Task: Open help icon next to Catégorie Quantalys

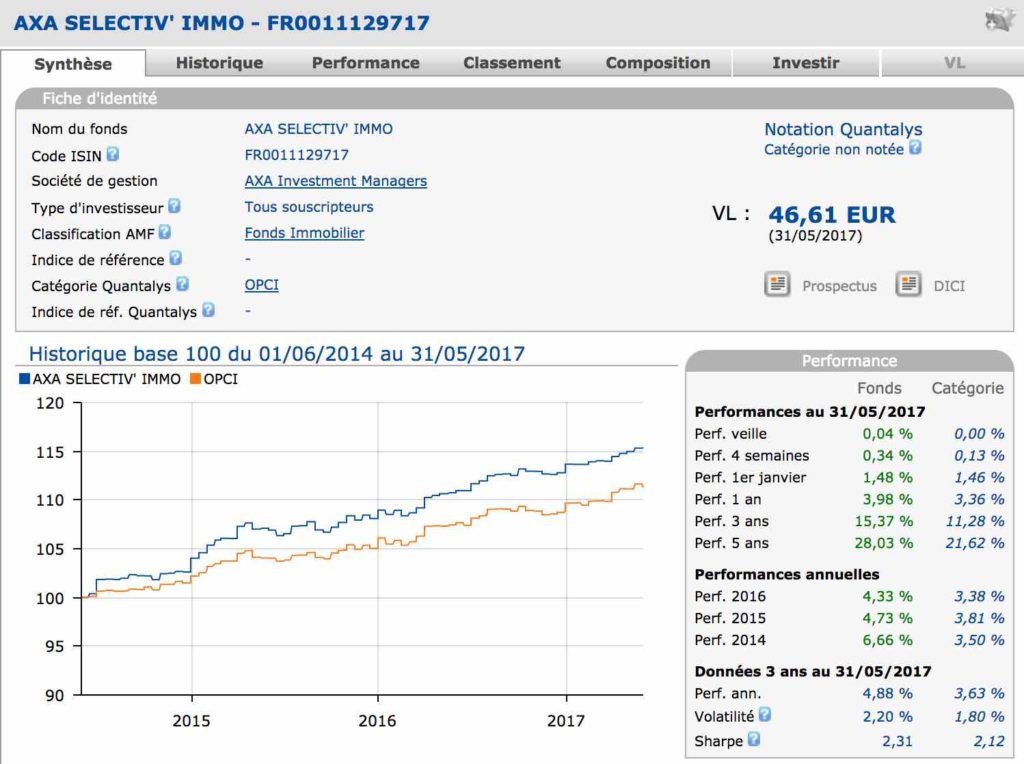Action: coord(182,284)
